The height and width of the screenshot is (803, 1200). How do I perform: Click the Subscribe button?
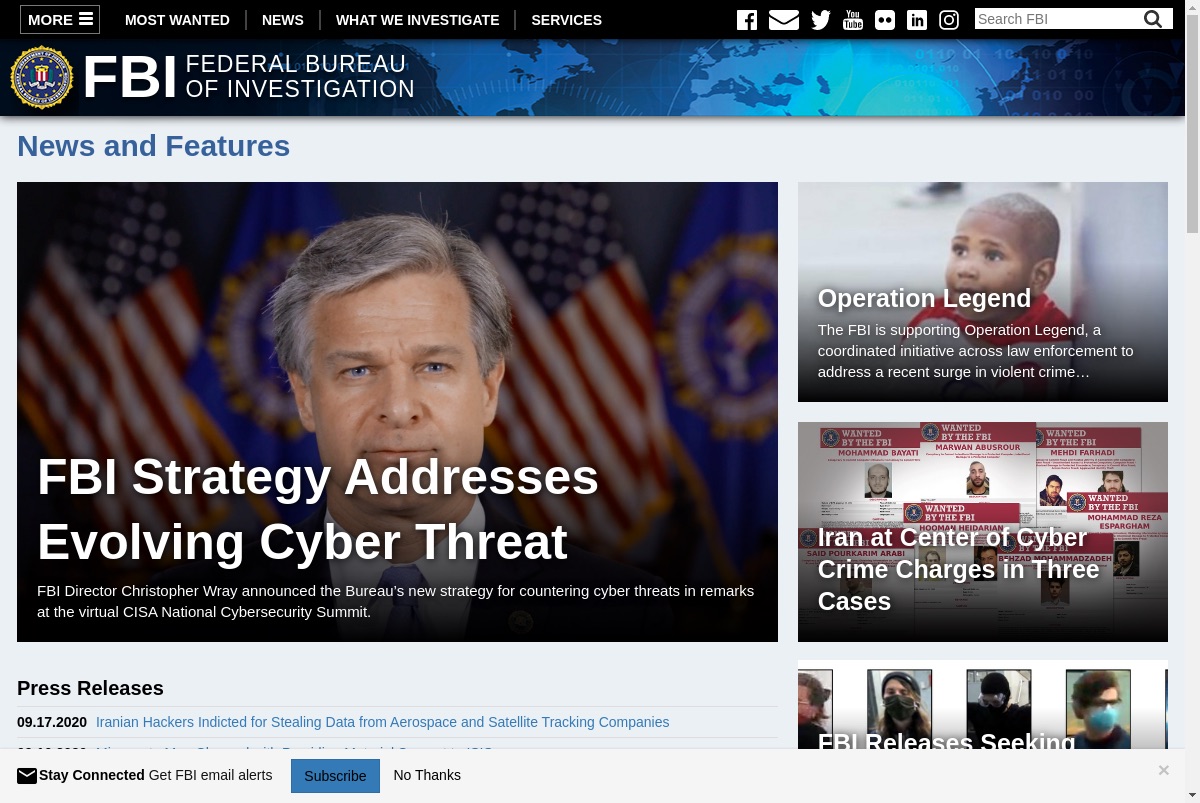click(335, 776)
